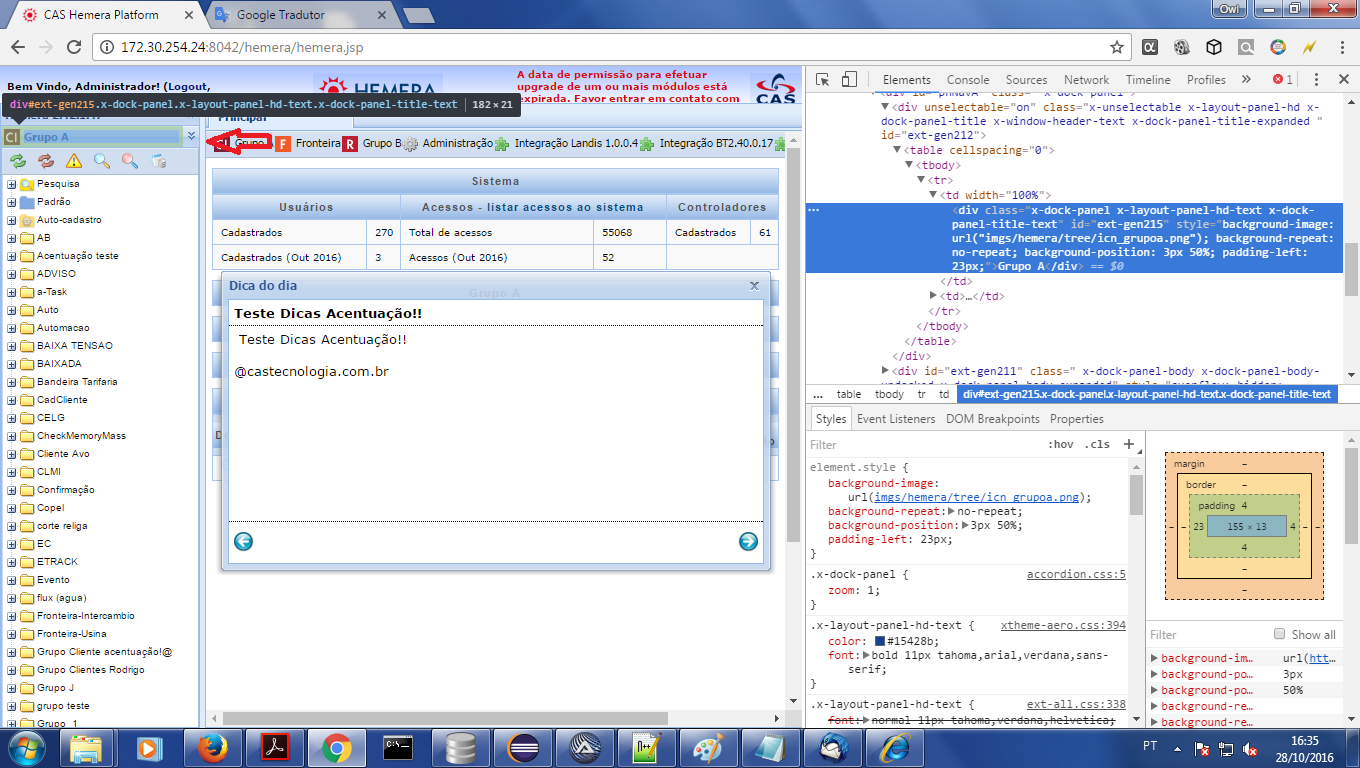Screen dimensions: 1360x768
Task: Expand the Pesquisa tree node
Action: pos(11,184)
